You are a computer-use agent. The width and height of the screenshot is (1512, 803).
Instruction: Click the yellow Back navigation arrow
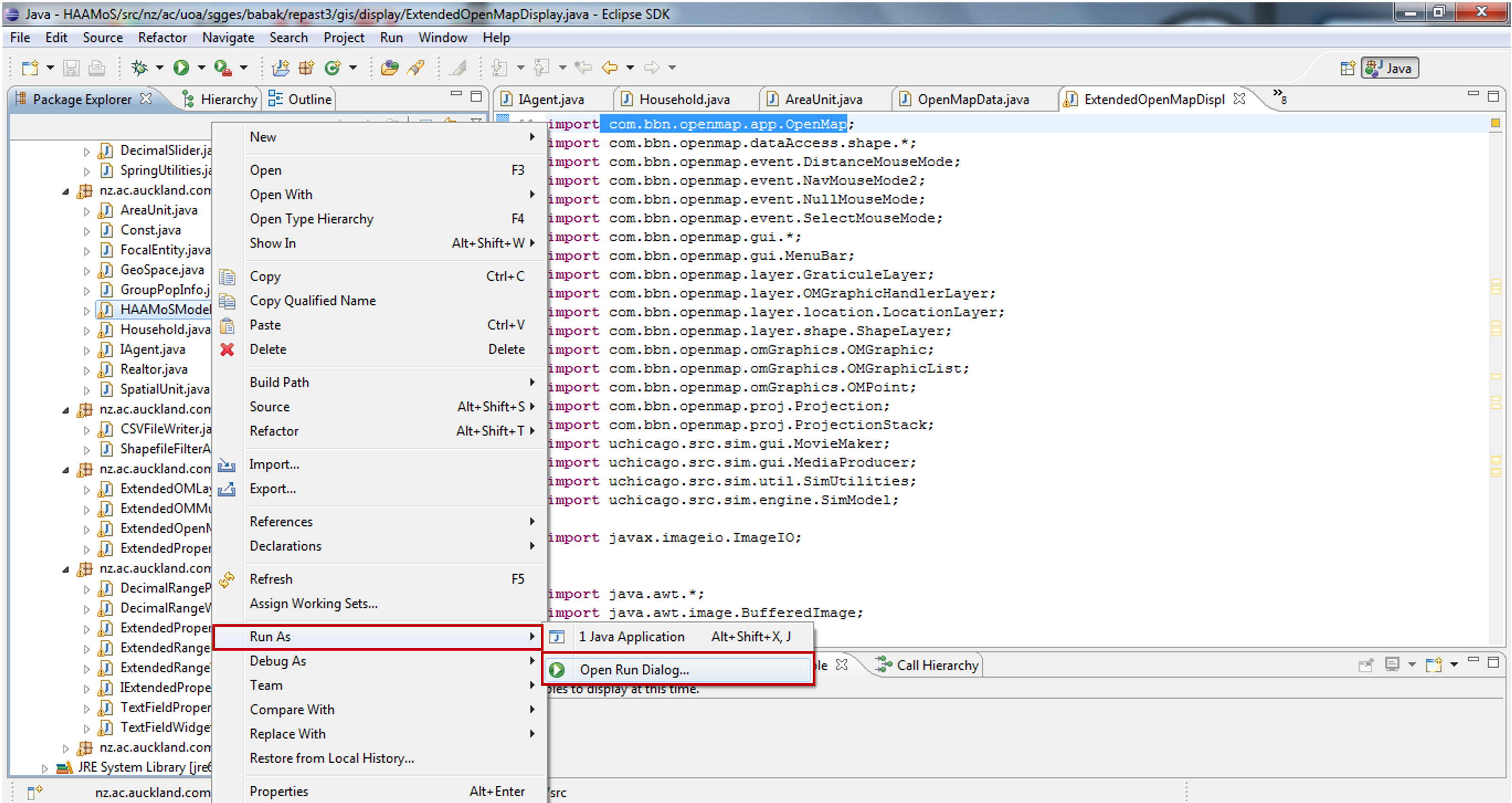point(610,68)
